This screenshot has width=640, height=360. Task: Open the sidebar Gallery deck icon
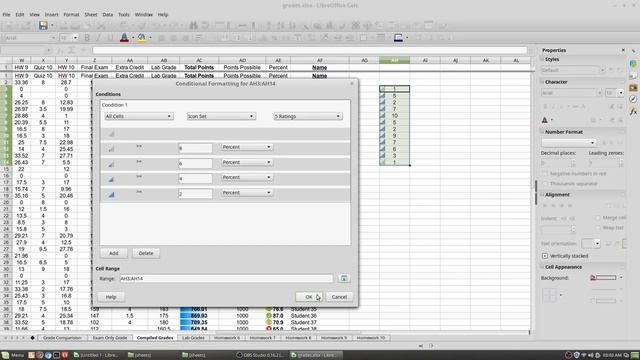point(633,88)
